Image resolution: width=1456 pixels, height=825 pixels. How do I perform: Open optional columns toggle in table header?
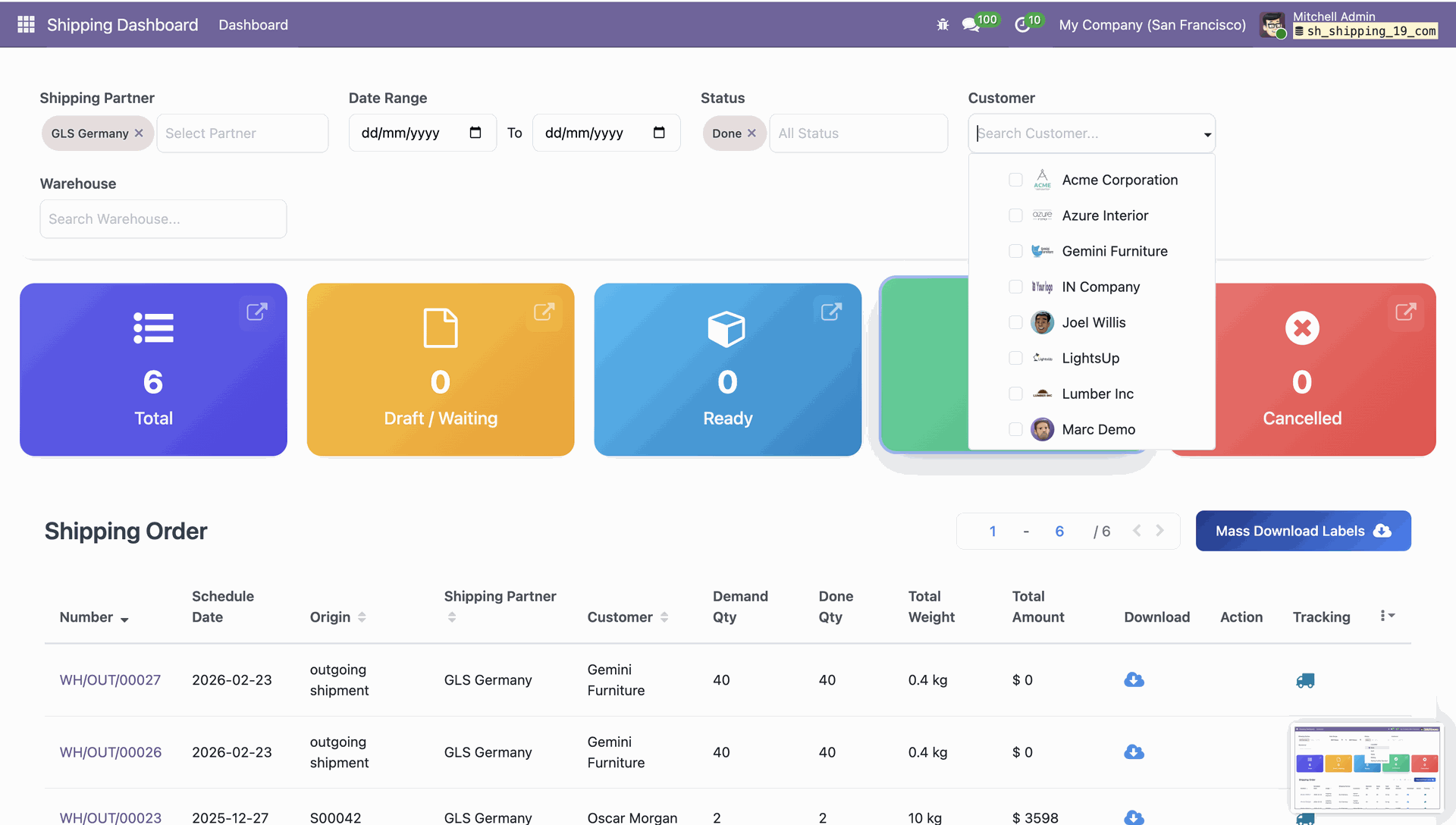tap(1387, 616)
